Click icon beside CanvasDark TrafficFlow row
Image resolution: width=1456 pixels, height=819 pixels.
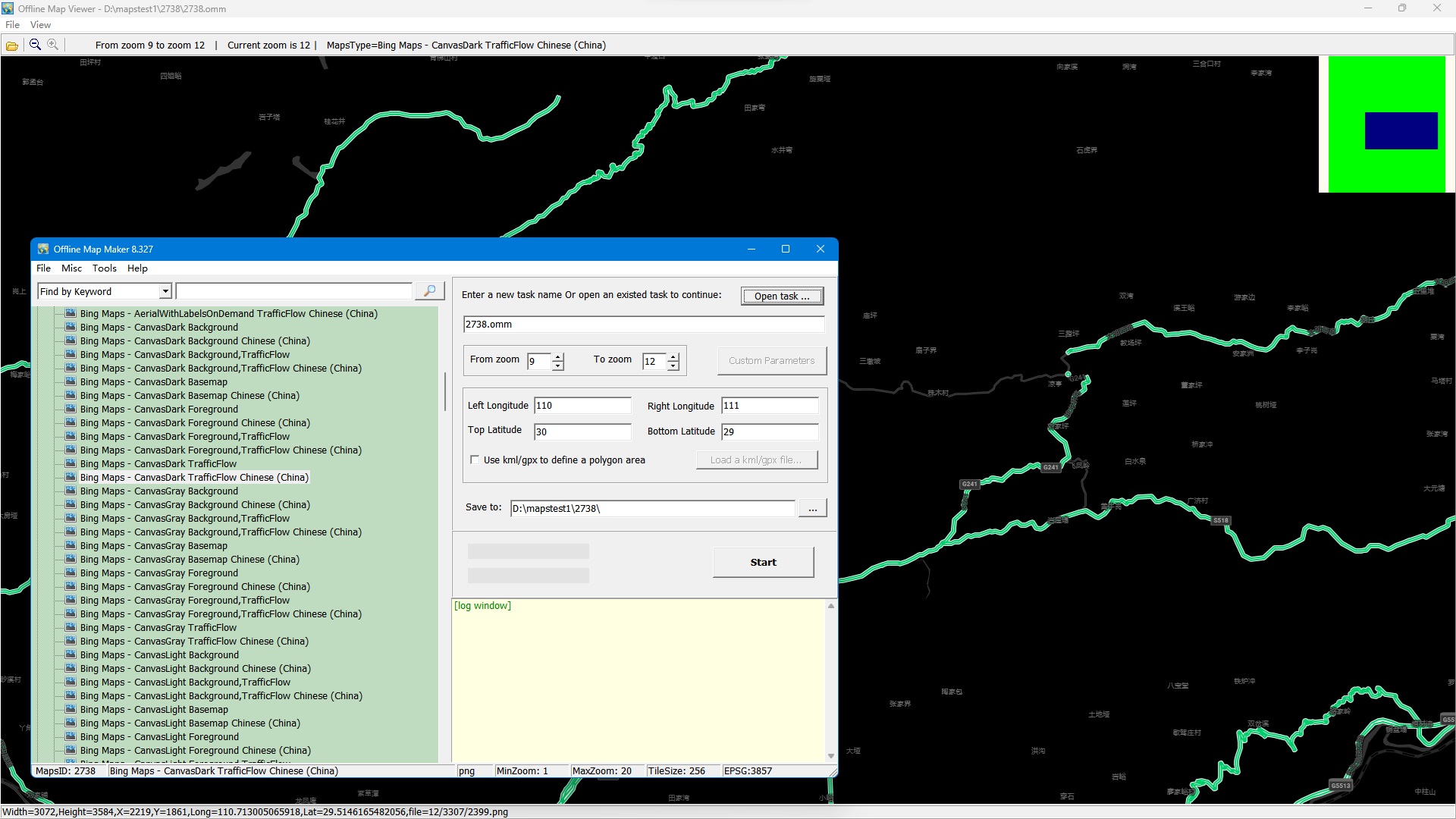click(x=71, y=463)
